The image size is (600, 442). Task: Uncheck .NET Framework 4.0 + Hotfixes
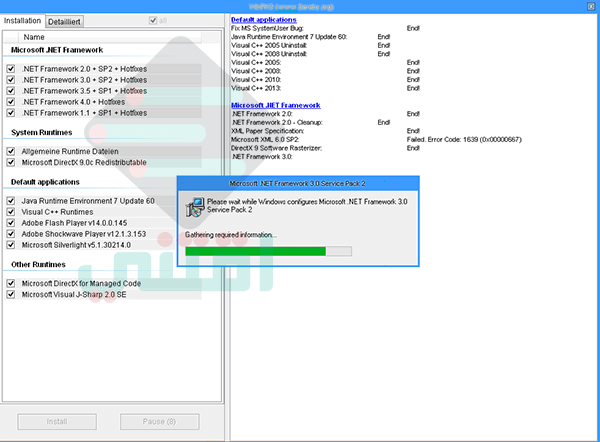click(11, 102)
